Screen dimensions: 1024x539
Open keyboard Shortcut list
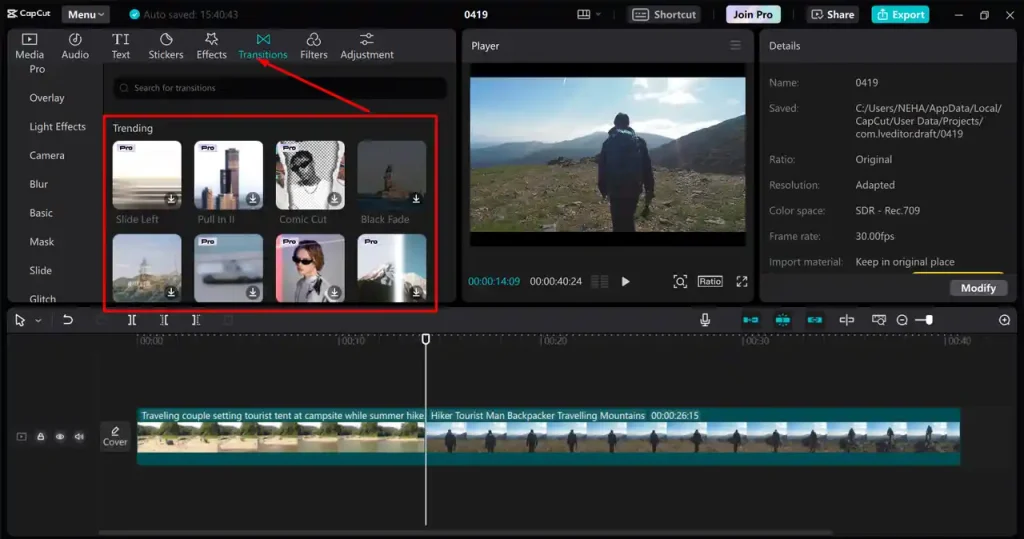[664, 14]
